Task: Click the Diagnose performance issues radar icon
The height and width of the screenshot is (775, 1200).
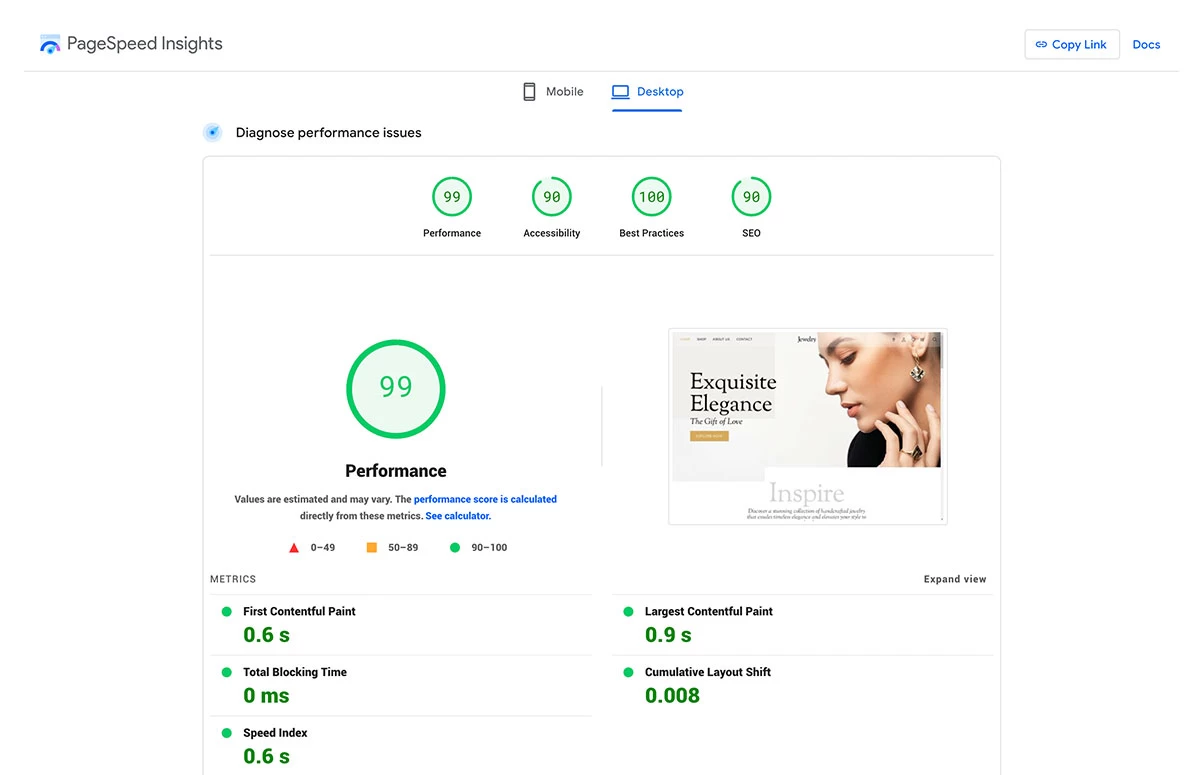Action: coord(212,131)
